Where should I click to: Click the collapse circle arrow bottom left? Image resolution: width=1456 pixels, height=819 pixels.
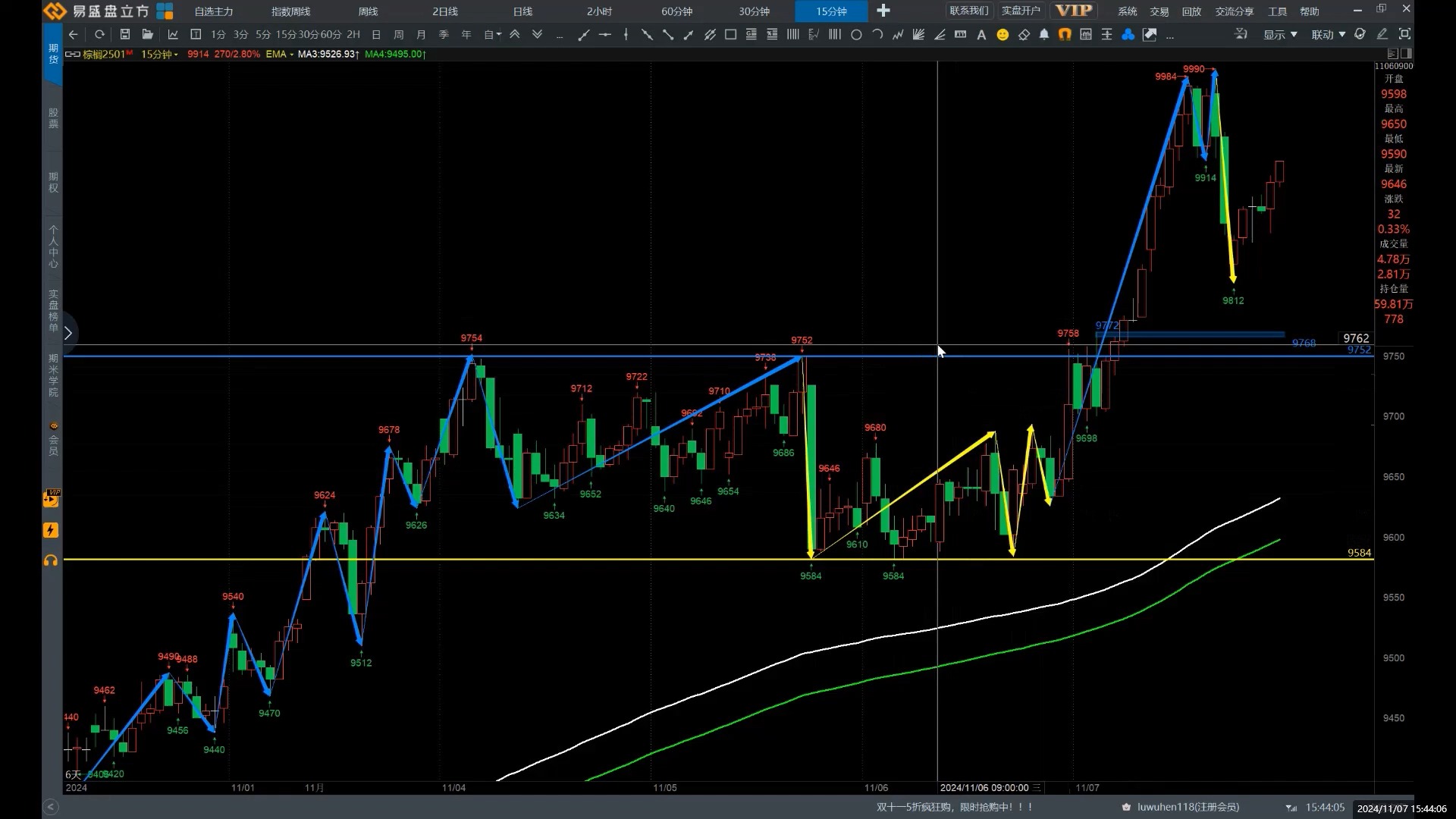pos(51,807)
